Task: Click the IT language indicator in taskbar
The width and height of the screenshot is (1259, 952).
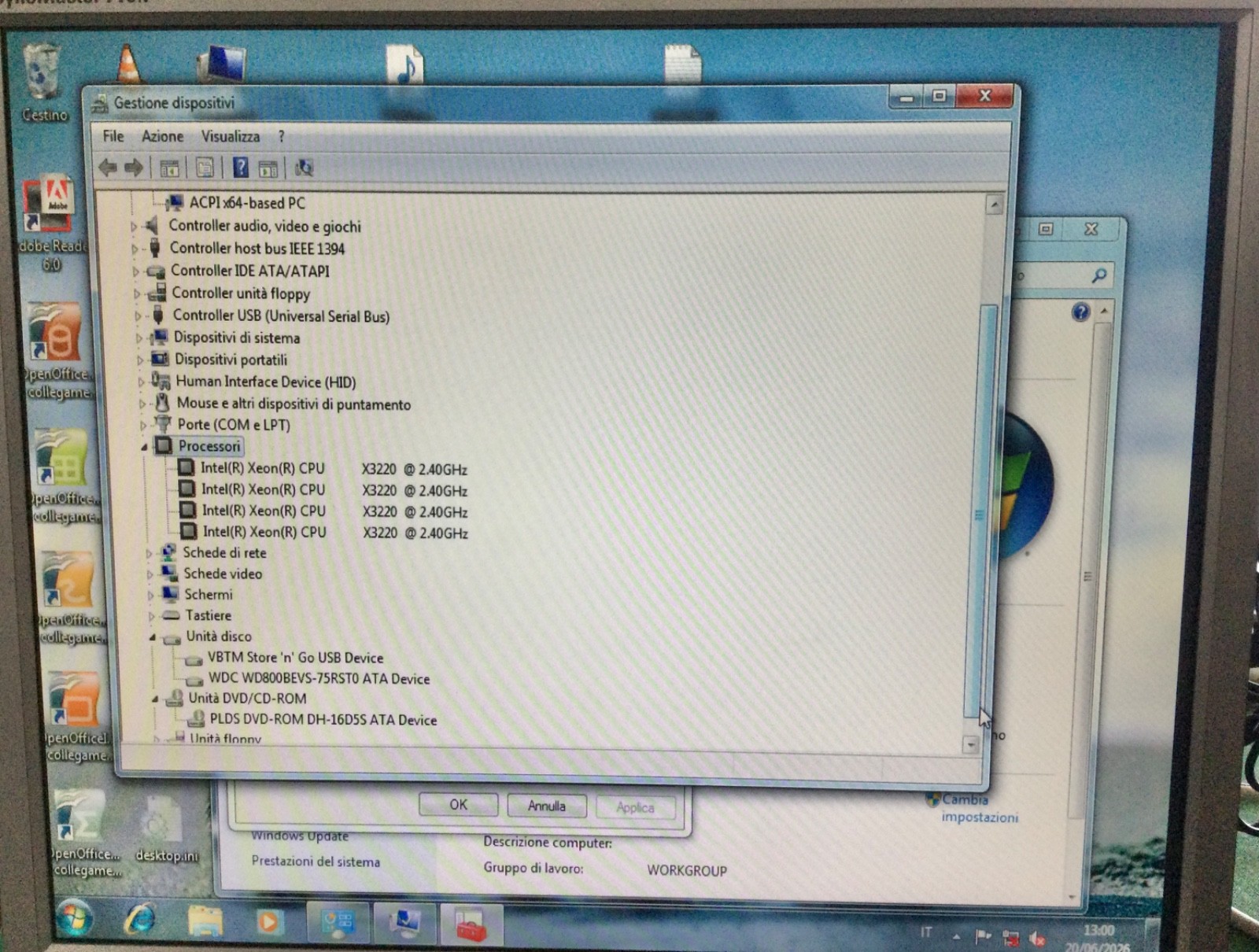Action: click(926, 933)
